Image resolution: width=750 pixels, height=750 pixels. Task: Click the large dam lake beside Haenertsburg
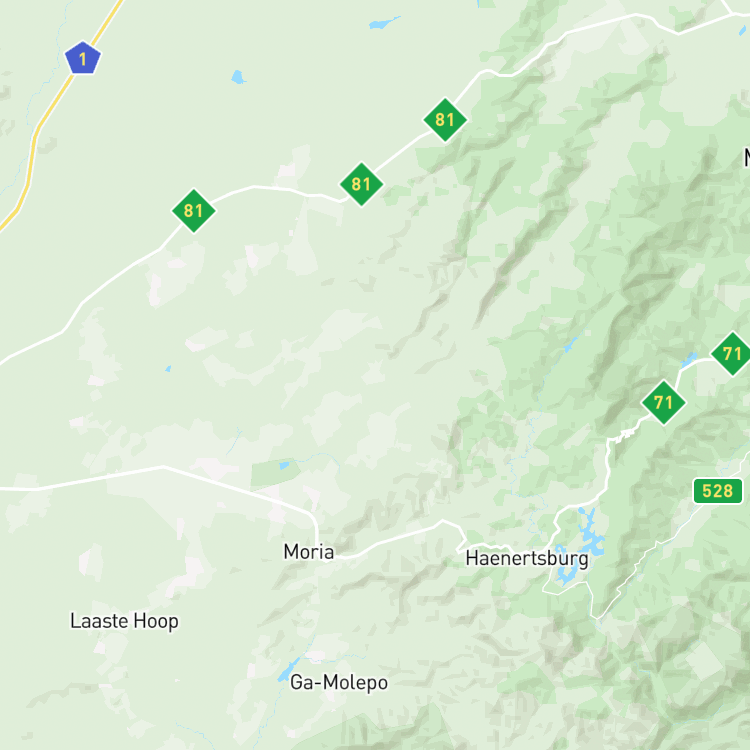pyautogui.click(x=582, y=546)
